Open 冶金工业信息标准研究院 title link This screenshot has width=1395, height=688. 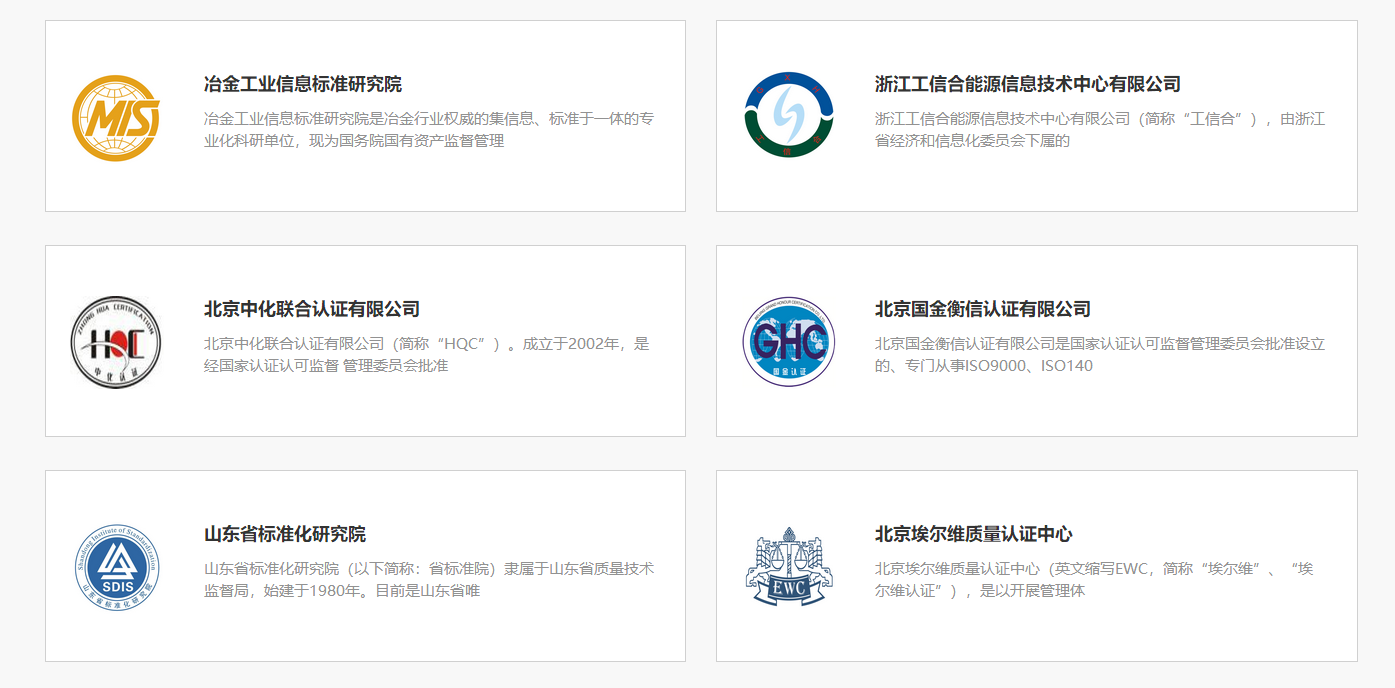[303, 84]
